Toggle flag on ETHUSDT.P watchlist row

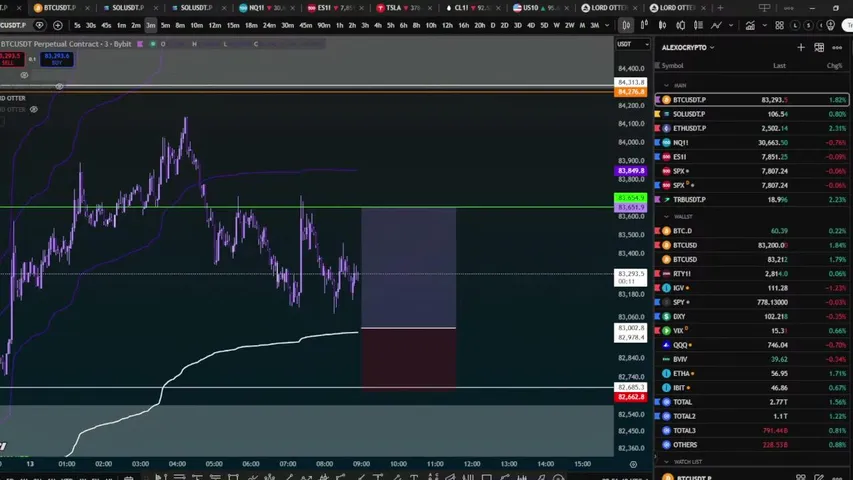point(658,128)
